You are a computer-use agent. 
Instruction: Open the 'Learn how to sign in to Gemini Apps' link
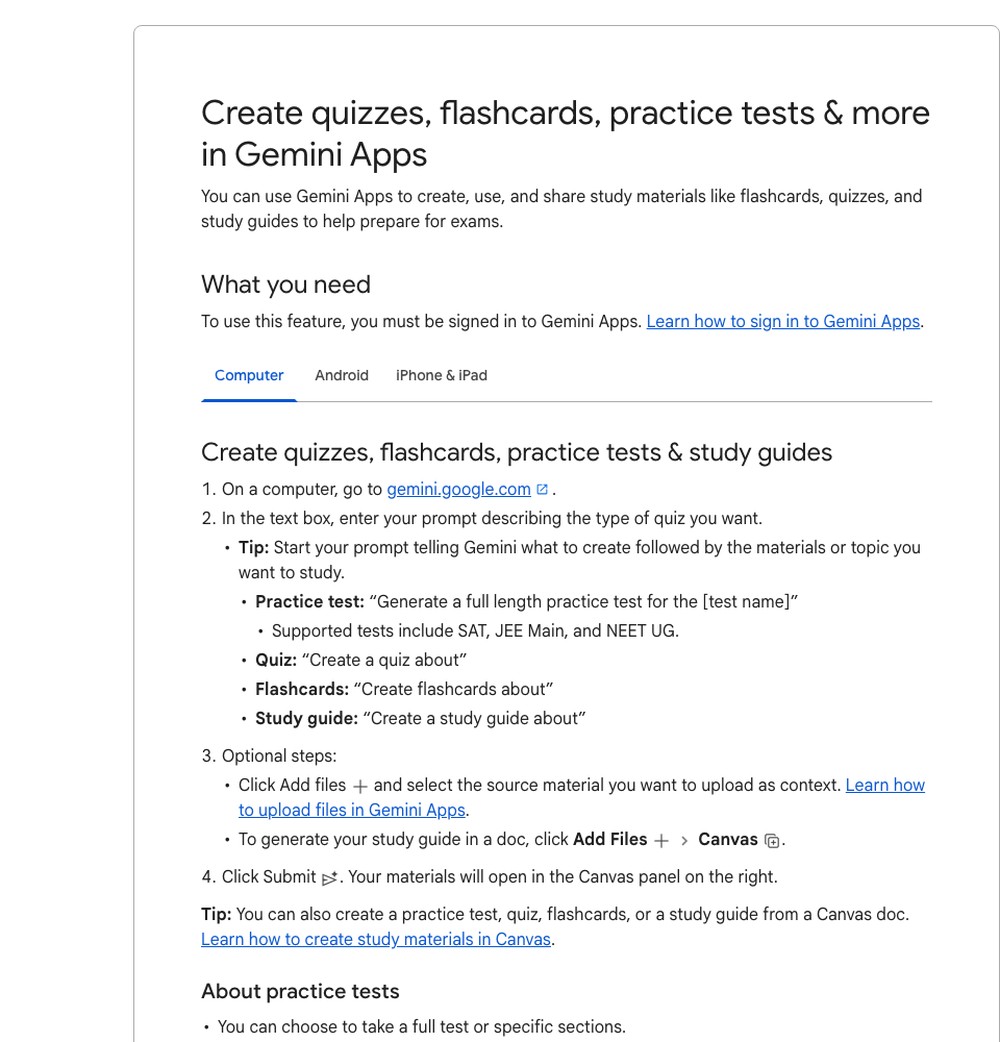[783, 322]
